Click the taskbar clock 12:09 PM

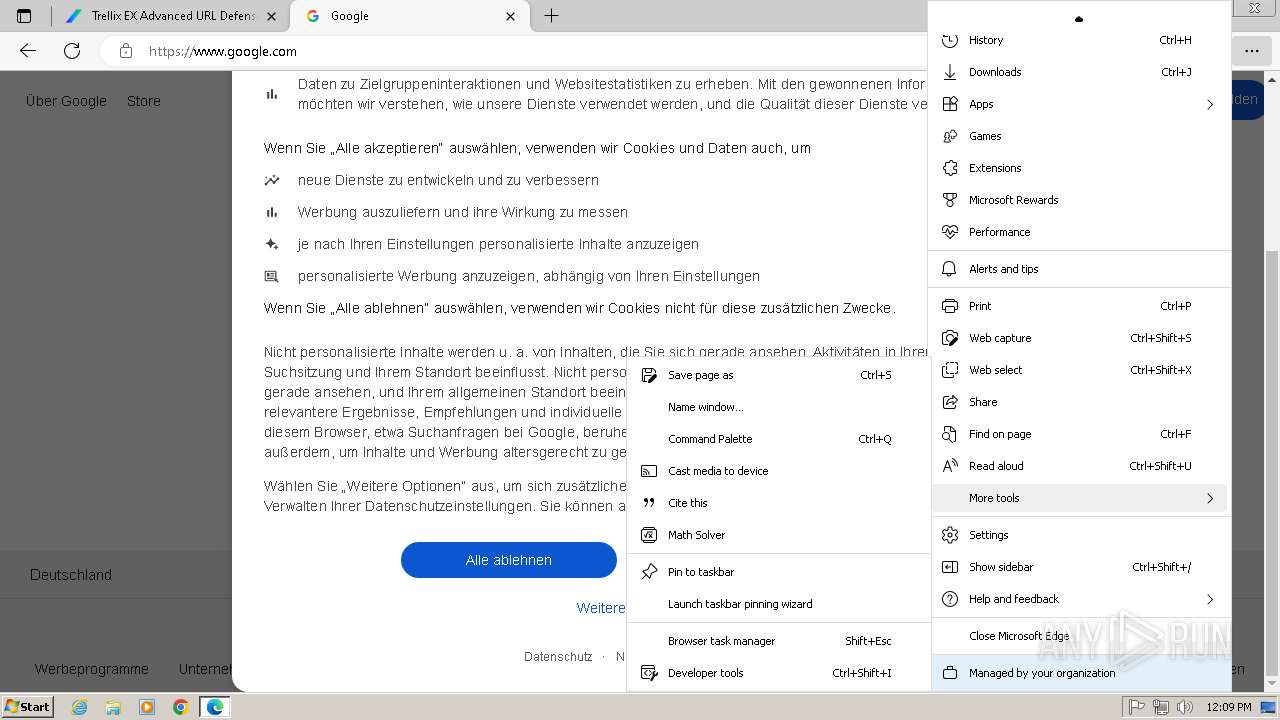(x=1229, y=707)
